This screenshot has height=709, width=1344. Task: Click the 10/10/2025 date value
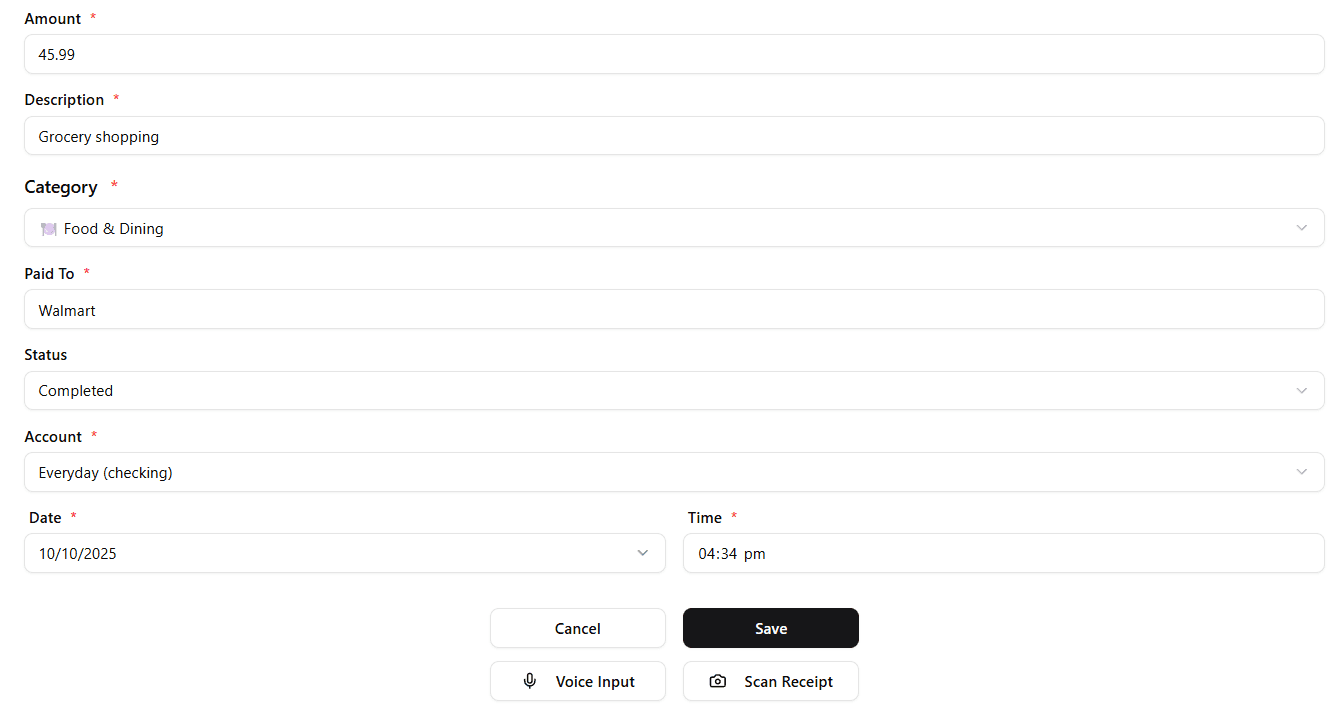click(78, 554)
